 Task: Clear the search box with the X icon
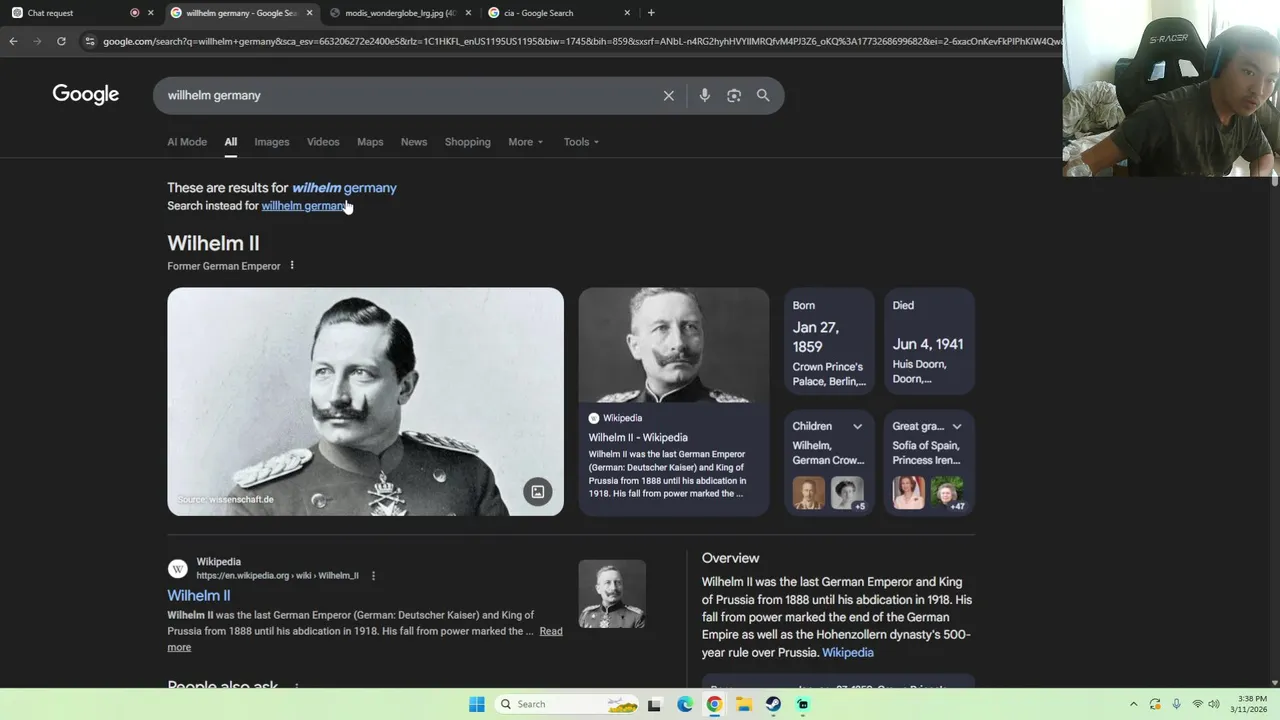point(668,95)
